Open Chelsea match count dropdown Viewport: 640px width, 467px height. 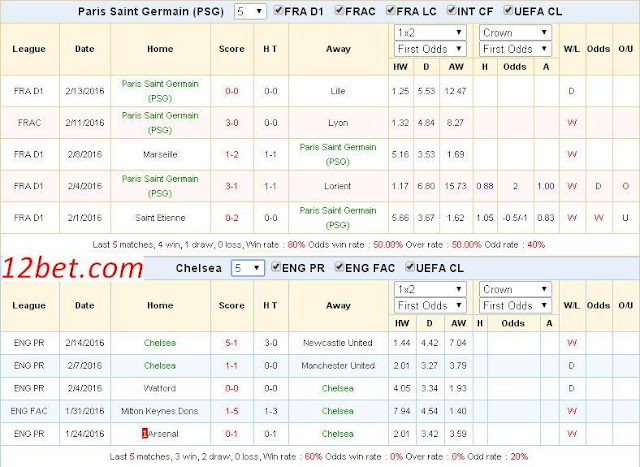coord(247,268)
